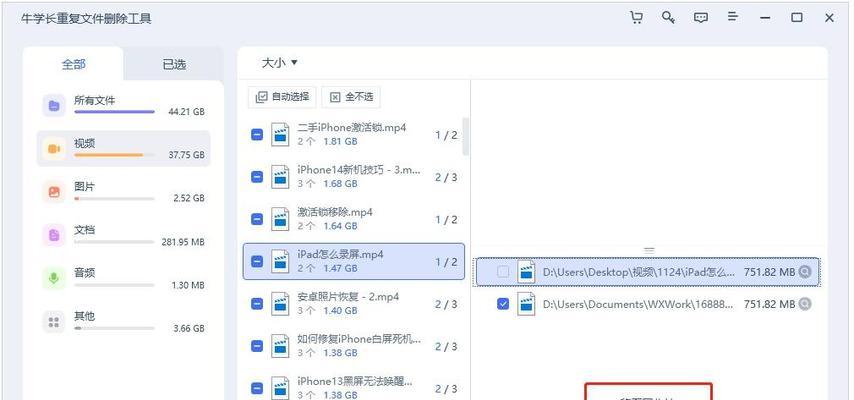Click file icon of iPhone14新机技巧 - 3
Image resolution: width=854 pixels, height=400 pixels.
pos(280,177)
